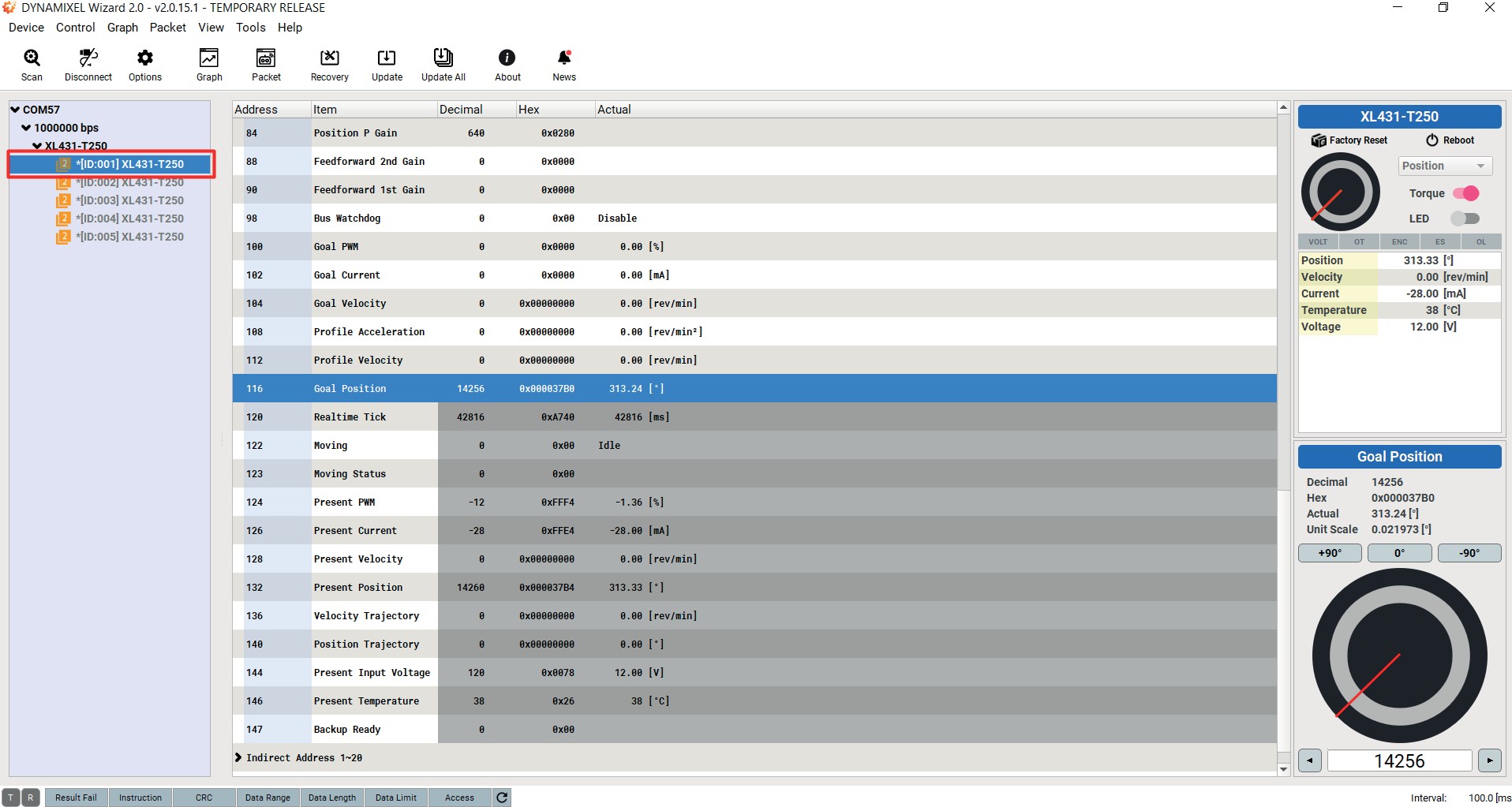1512x807 pixels.
Task: Enable the LED toggle switch
Action: [x=1465, y=219]
